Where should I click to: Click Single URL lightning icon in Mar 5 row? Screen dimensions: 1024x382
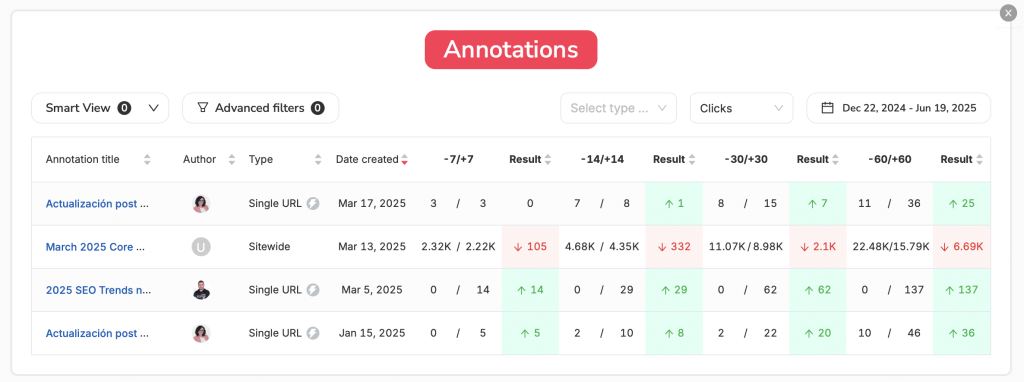click(313, 290)
